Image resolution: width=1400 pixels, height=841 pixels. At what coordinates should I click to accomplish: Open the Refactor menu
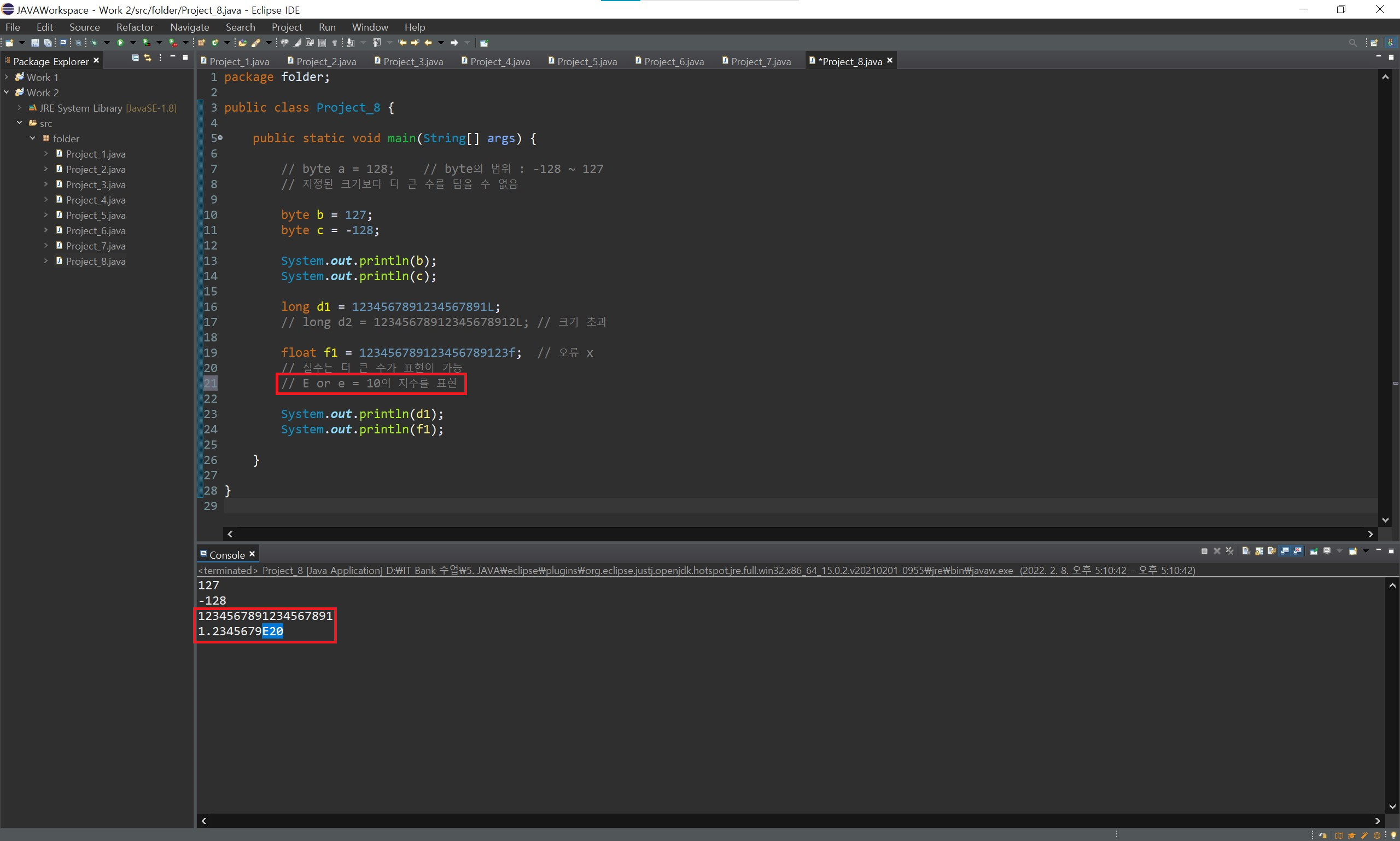(135, 27)
